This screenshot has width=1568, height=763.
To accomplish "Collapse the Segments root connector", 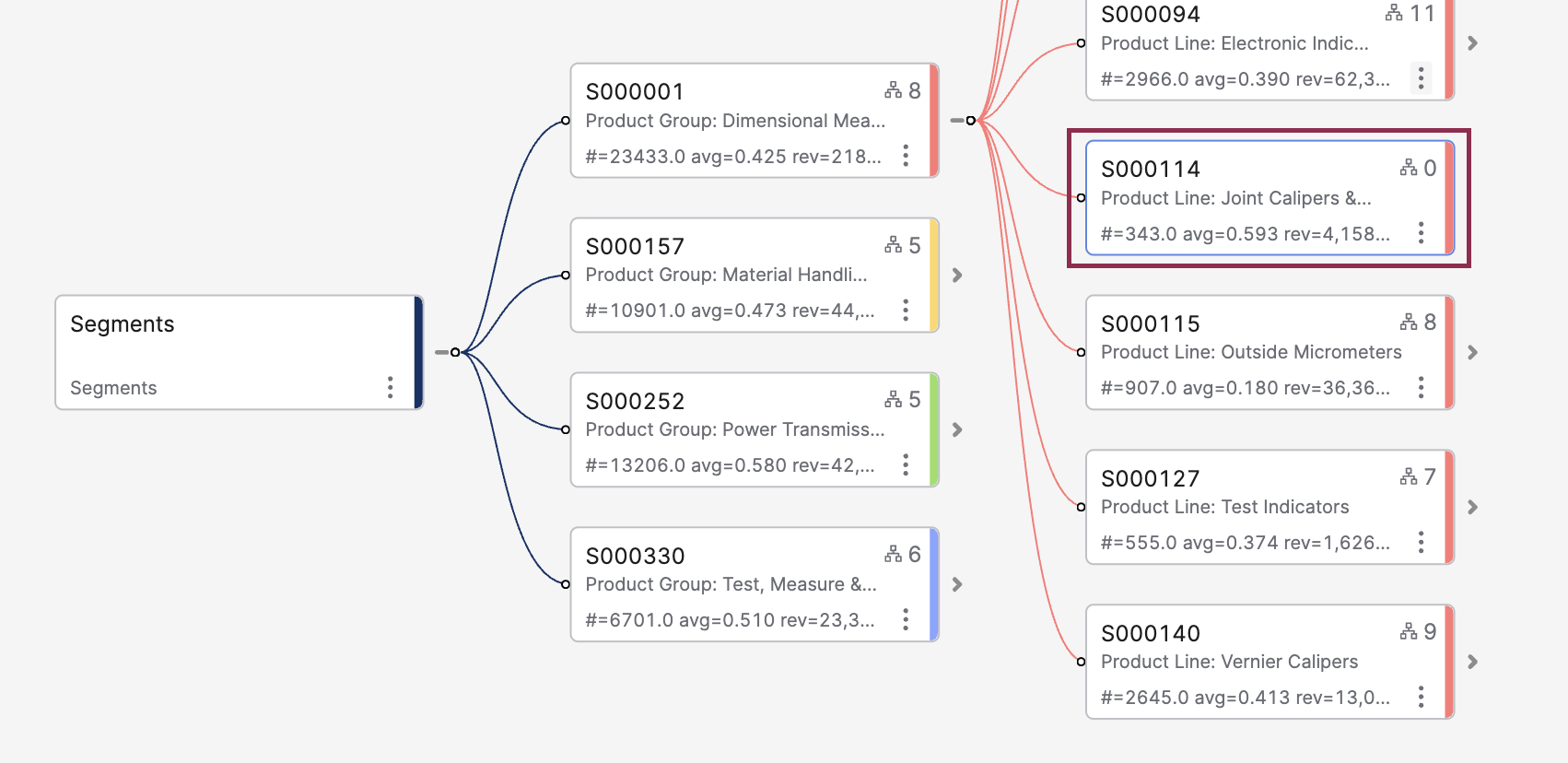I will (454, 352).
